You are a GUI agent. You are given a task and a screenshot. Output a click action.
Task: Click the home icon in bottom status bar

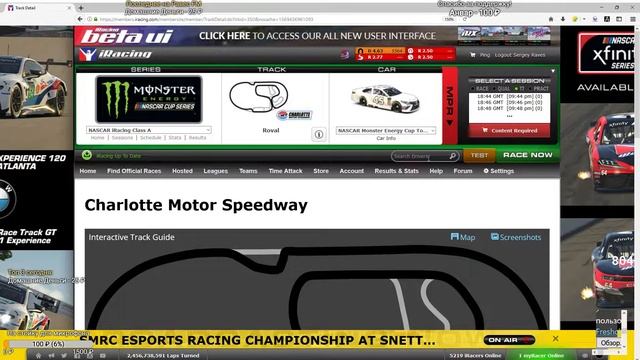pos(38,356)
